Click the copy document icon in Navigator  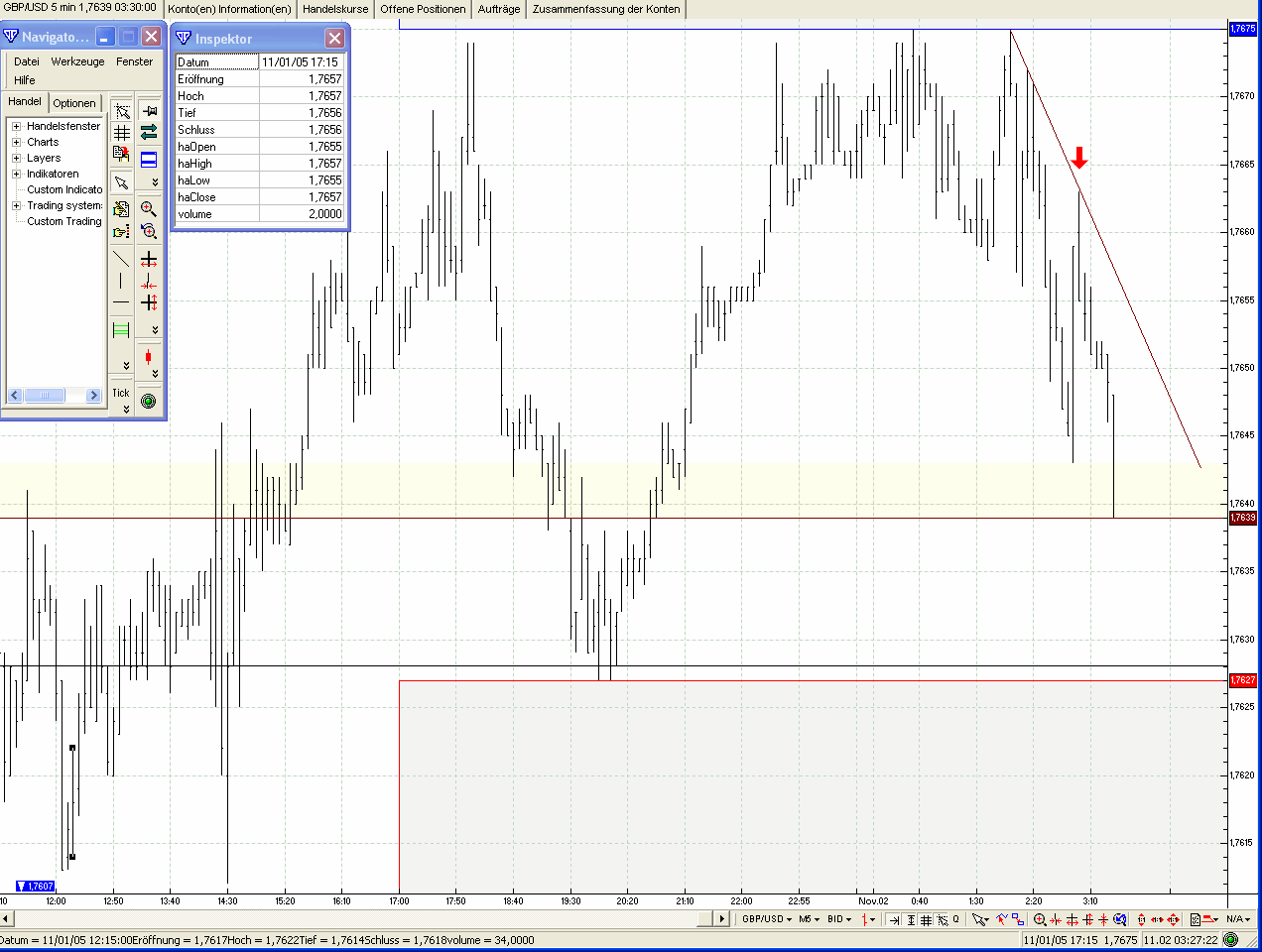click(x=121, y=154)
